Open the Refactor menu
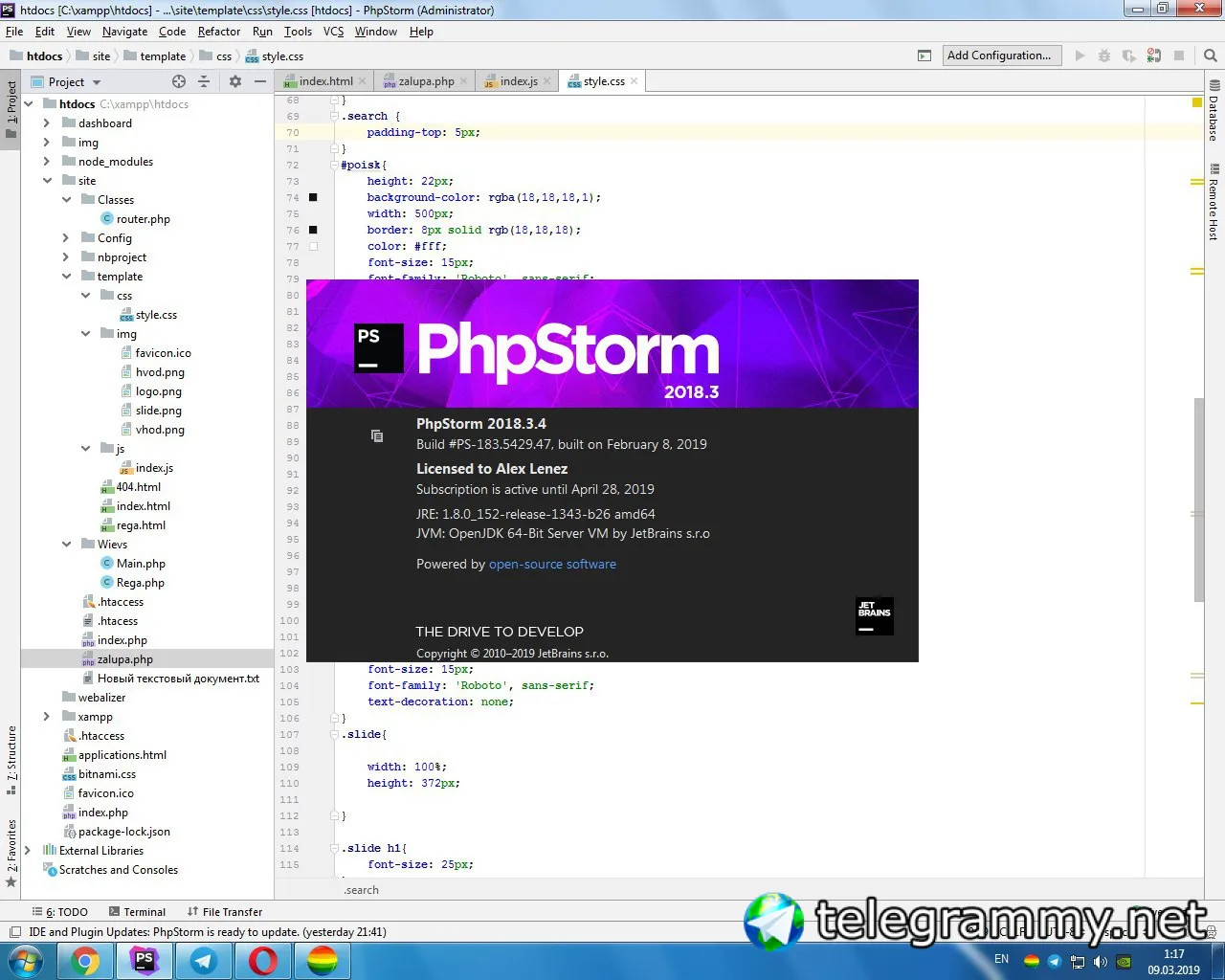Viewport: 1225px width, 980px height. (219, 32)
